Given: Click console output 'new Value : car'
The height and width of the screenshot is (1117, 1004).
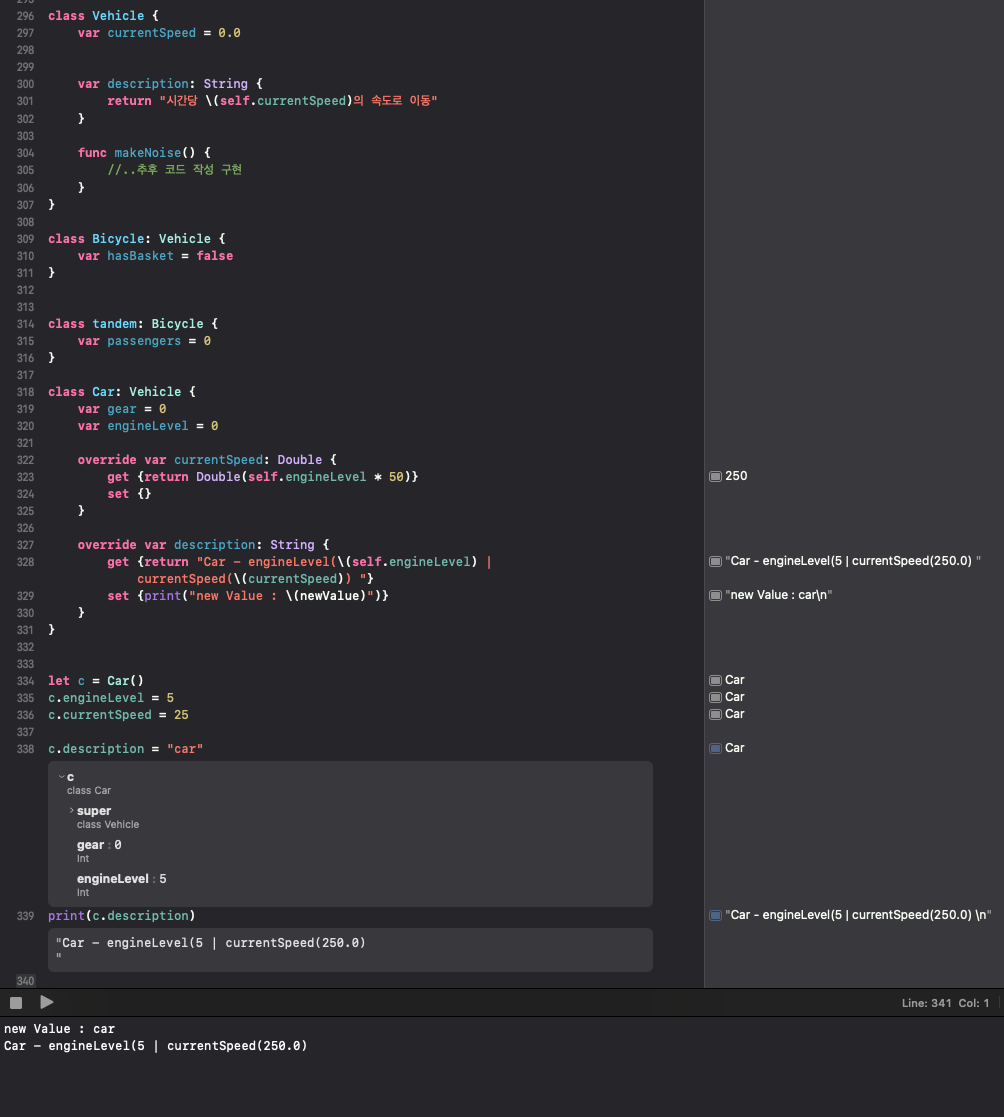Looking at the screenshot, I should coord(59,1029).
